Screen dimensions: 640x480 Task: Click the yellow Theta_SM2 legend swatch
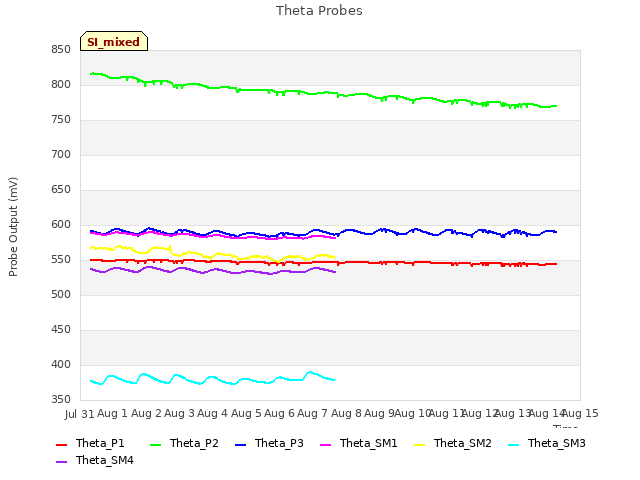pos(419,444)
